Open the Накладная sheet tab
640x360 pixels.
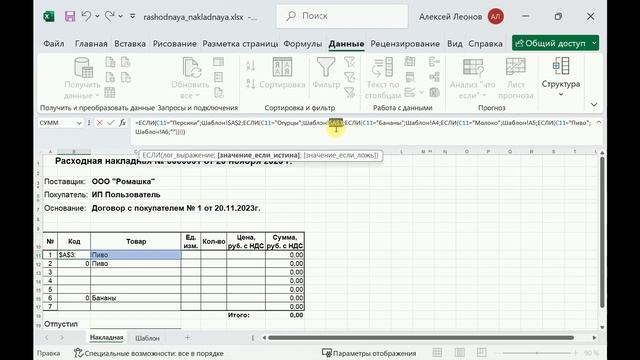(x=106, y=338)
